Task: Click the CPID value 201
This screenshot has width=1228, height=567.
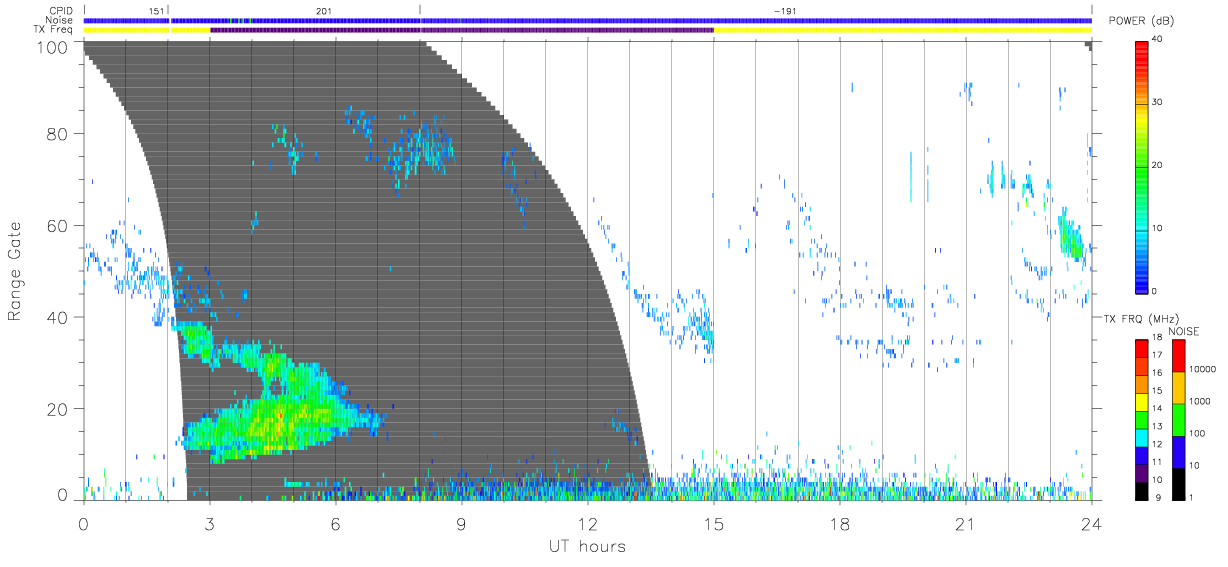Action: pyautogui.click(x=324, y=11)
